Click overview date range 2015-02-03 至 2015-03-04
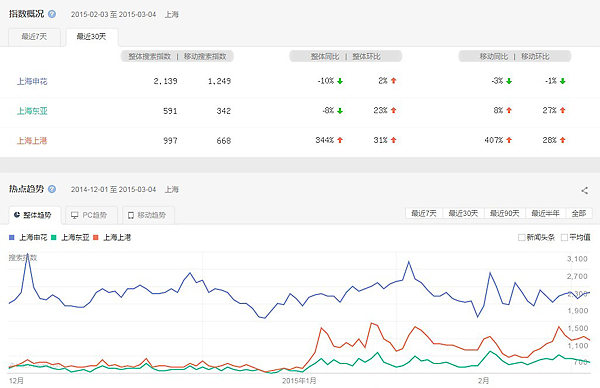The width and height of the screenshot is (600, 388). (x=114, y=15)
